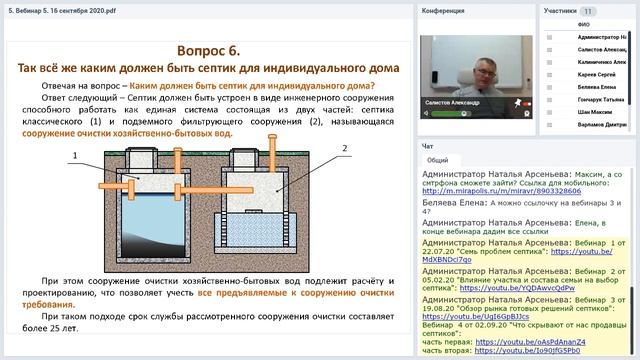The width and height of the screenshot is (640, 360).
Task: Open the Вебинар 1 YouTube link
Action: (x=517, y=256)
